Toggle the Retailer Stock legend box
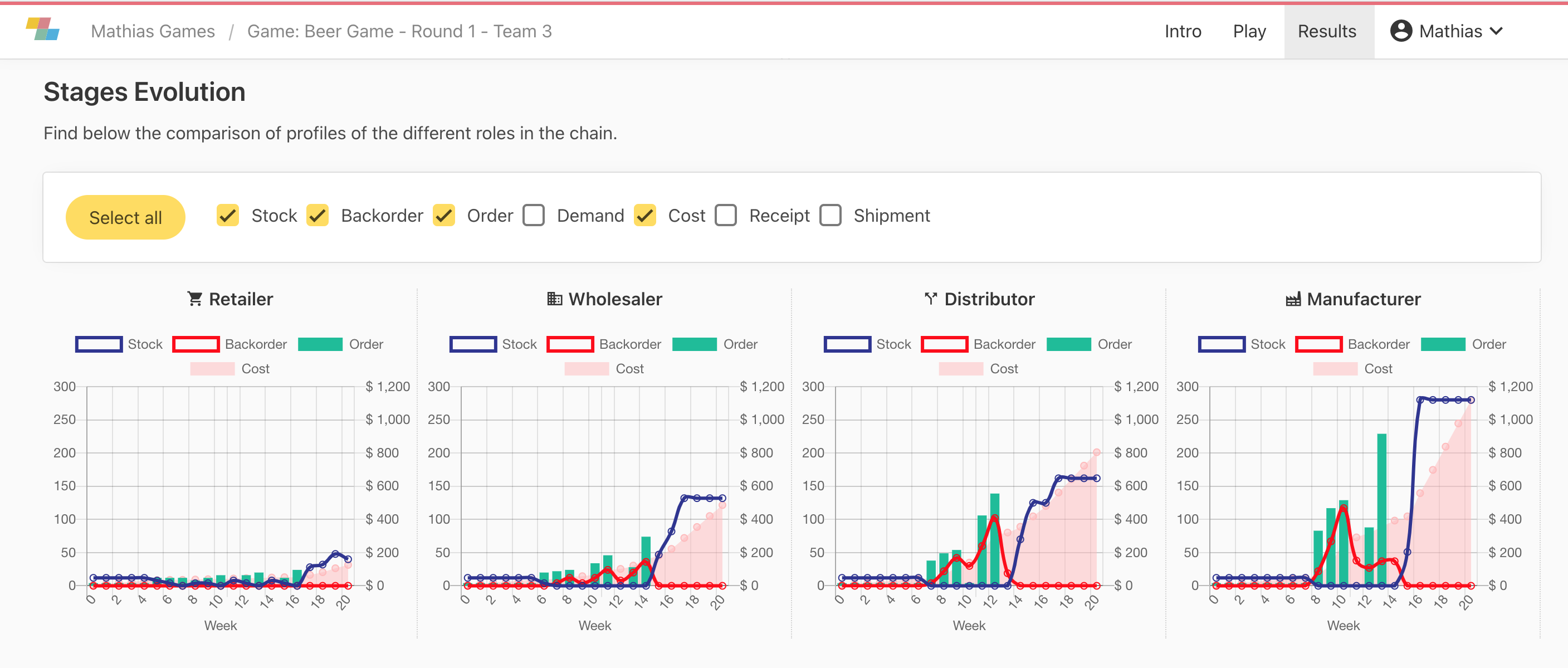 [99, 344]
